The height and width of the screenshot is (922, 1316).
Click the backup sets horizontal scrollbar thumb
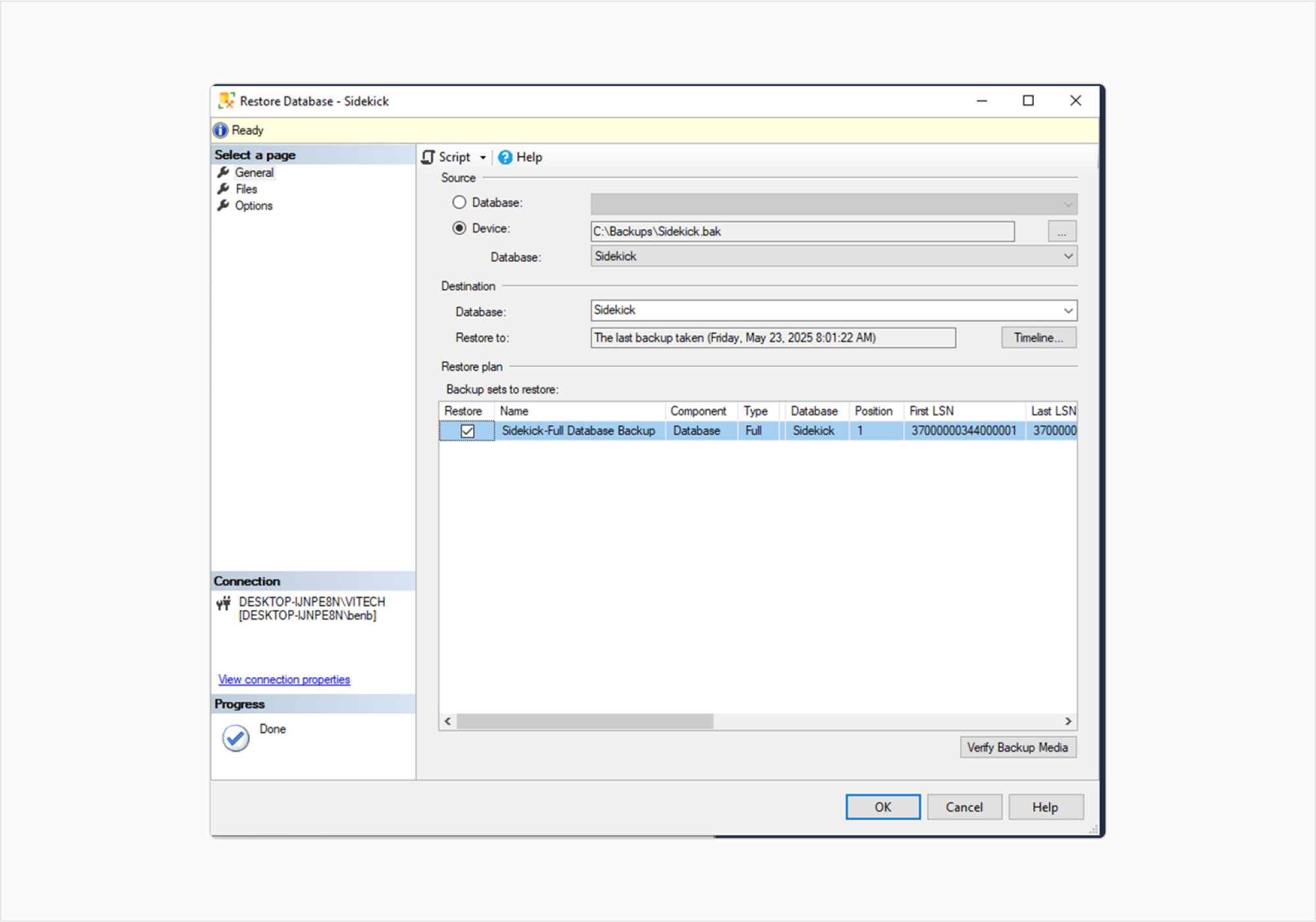coord(584,721)
